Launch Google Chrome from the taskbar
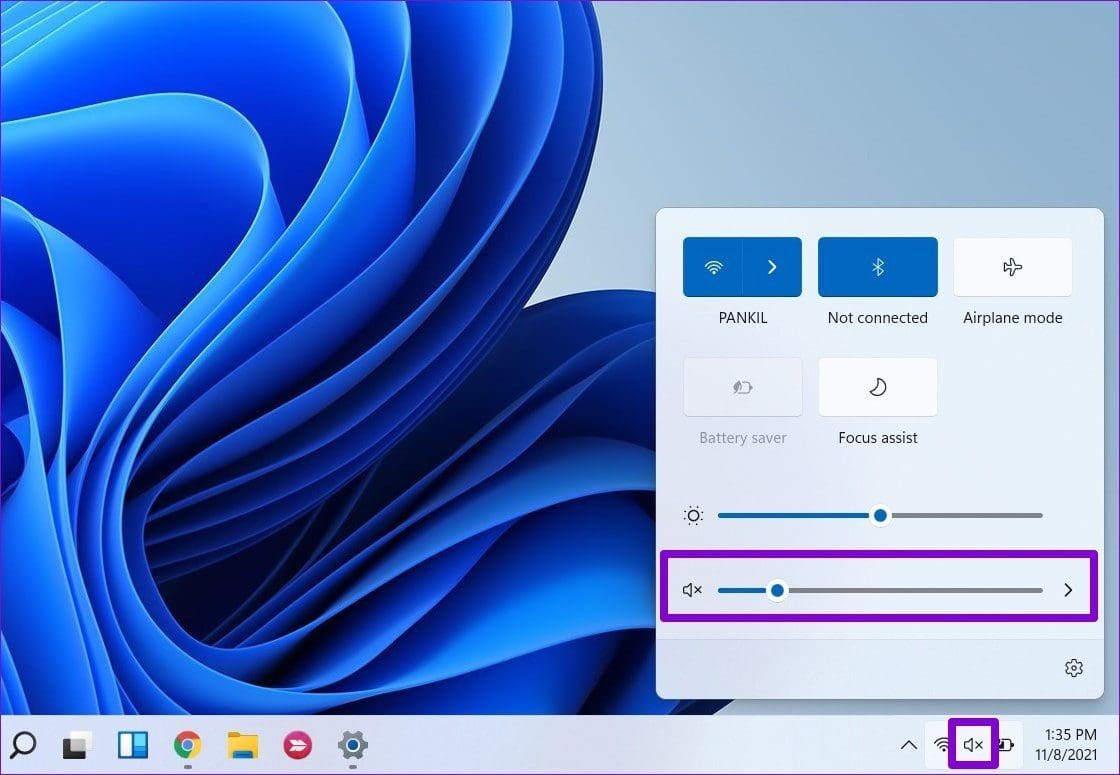Viewport: 1120px width, 775px height. [187, 745]
